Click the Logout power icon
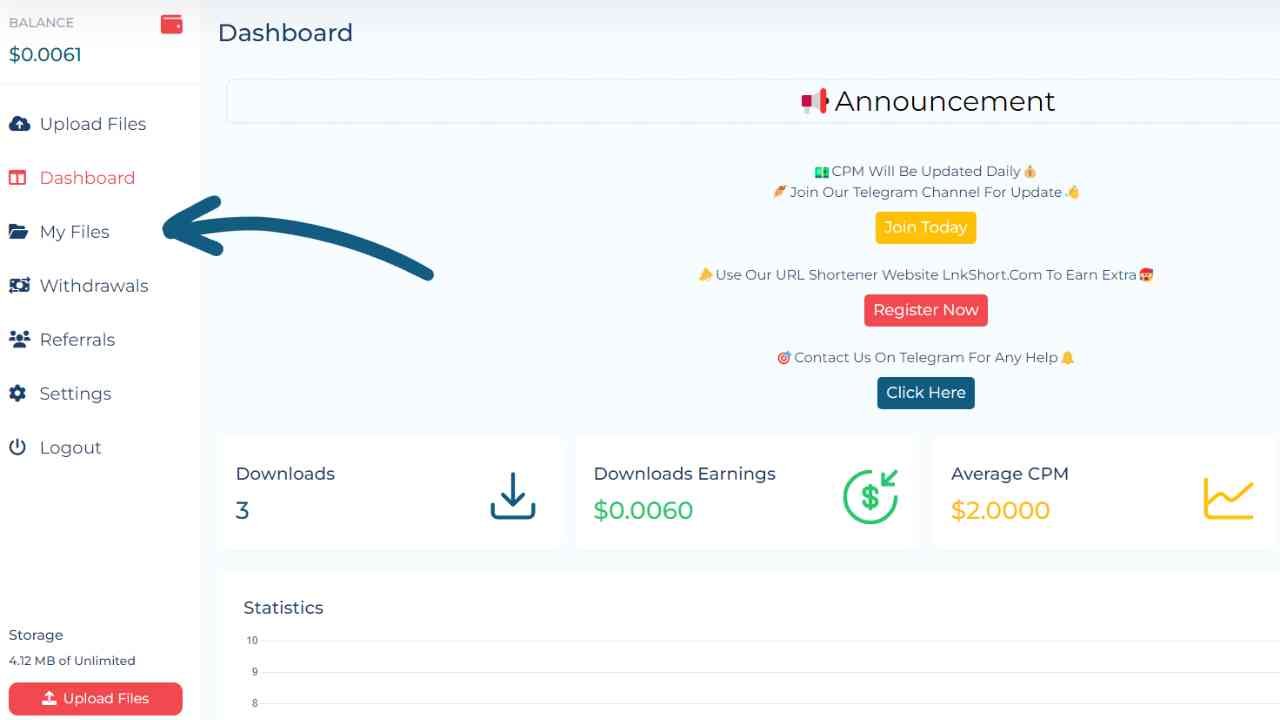Viewport: 1280px width, 720px height. (18, 448)
